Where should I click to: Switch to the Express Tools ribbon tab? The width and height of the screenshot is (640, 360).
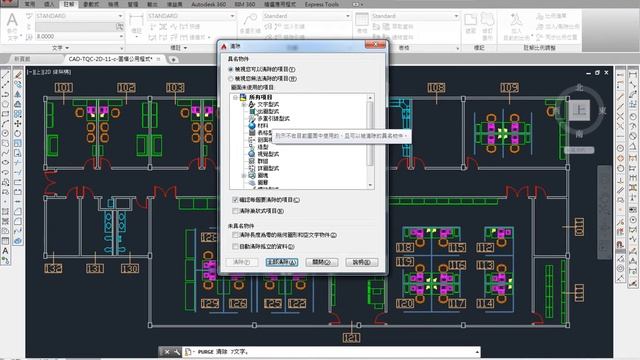click(322, 4)
